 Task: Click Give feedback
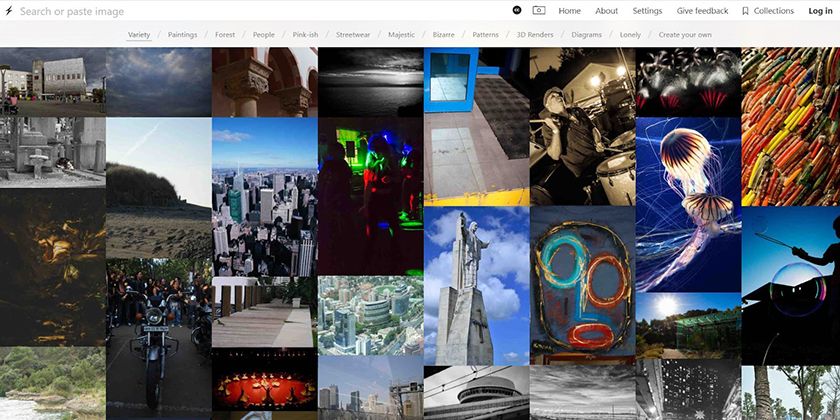[702, 11]
